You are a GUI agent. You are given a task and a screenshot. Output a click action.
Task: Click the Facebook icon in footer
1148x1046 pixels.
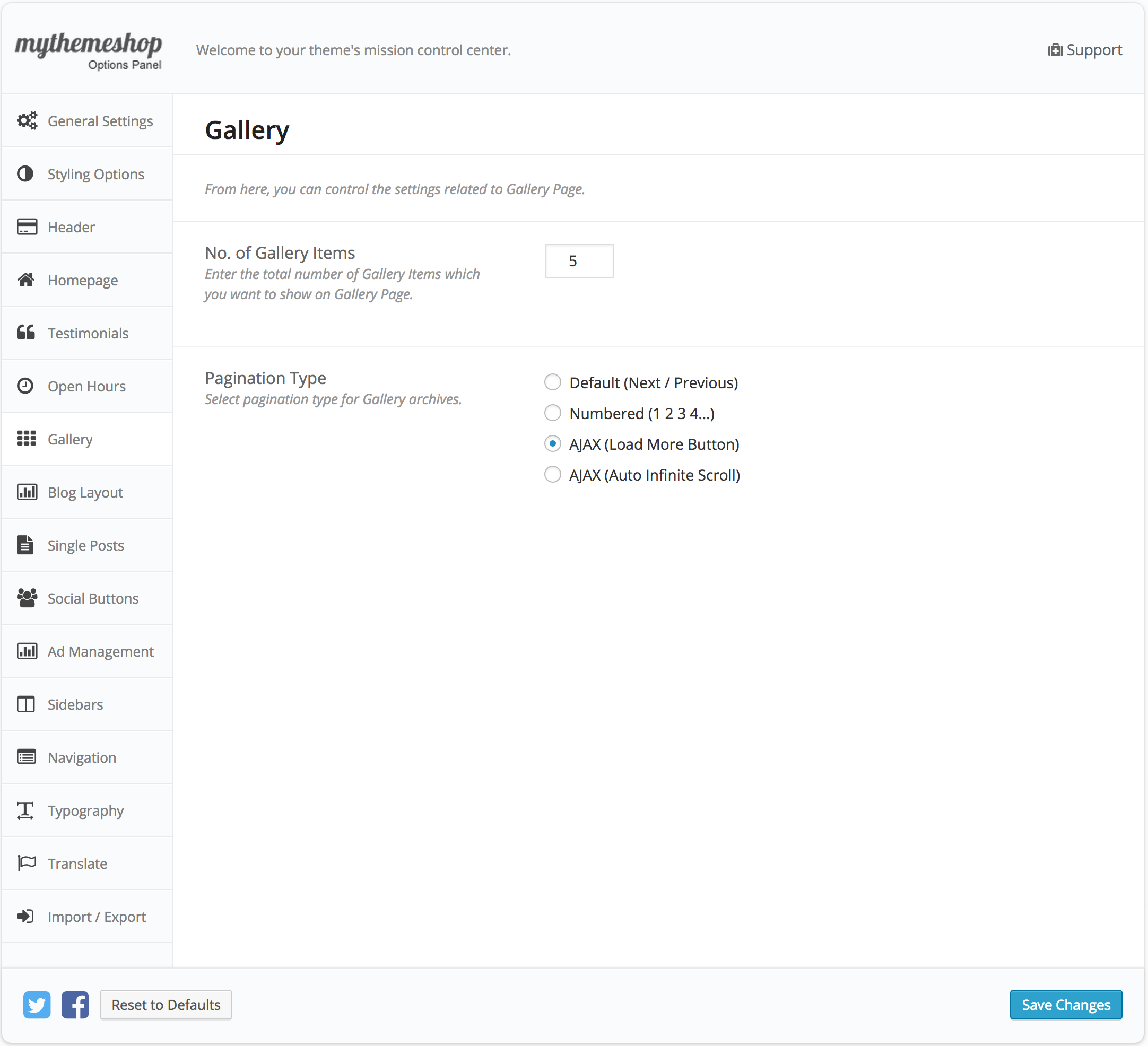tap(75, 1005)
